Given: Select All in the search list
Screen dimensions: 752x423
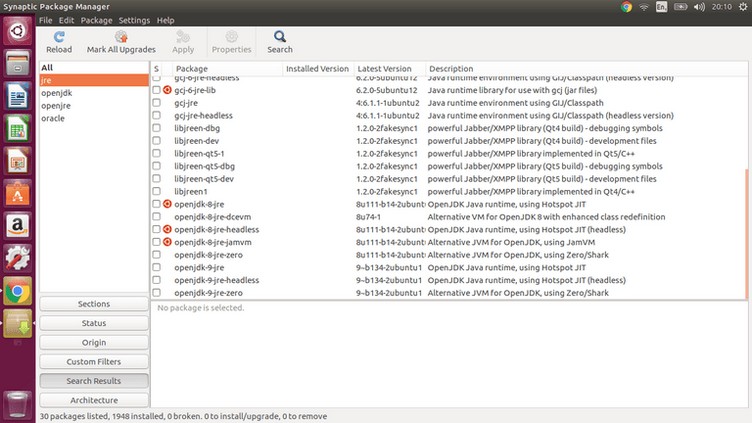Looking at the screenshot, I should [94, 68].
